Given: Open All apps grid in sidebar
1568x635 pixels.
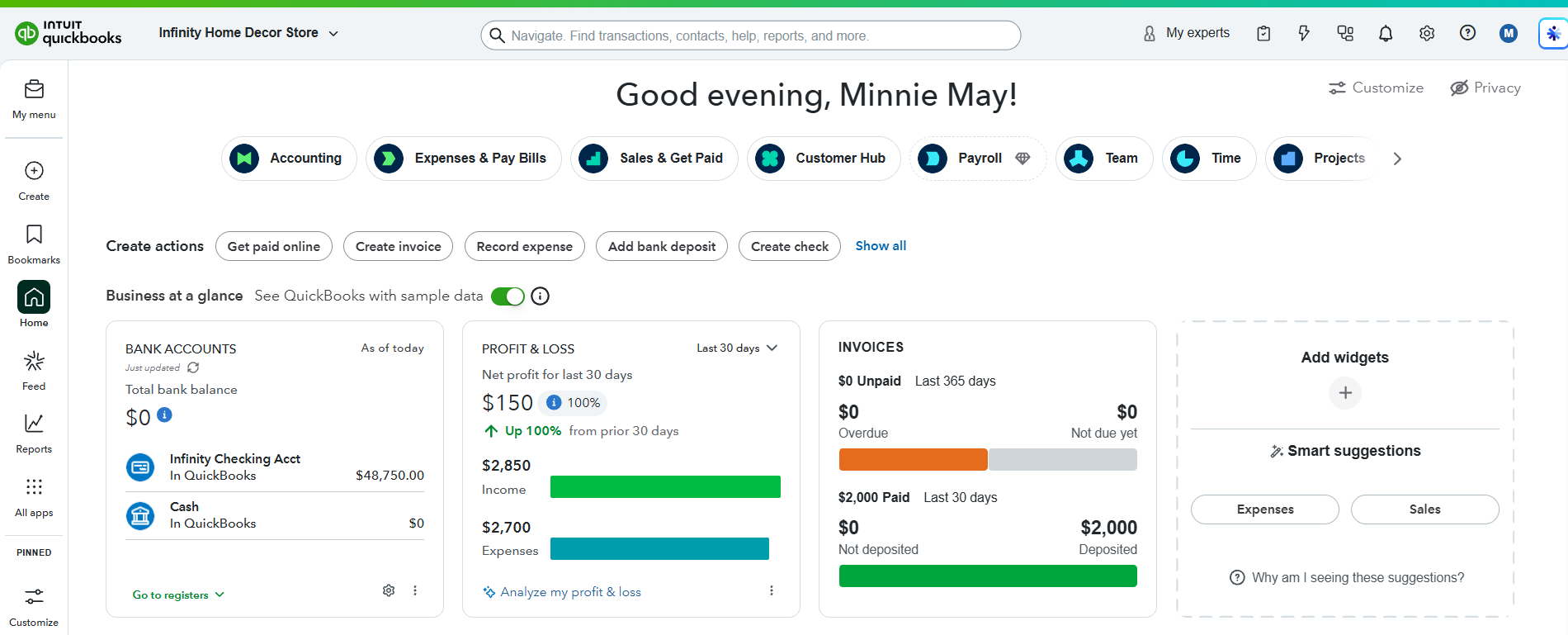Looking at the screenshot, I should [34, 497].
